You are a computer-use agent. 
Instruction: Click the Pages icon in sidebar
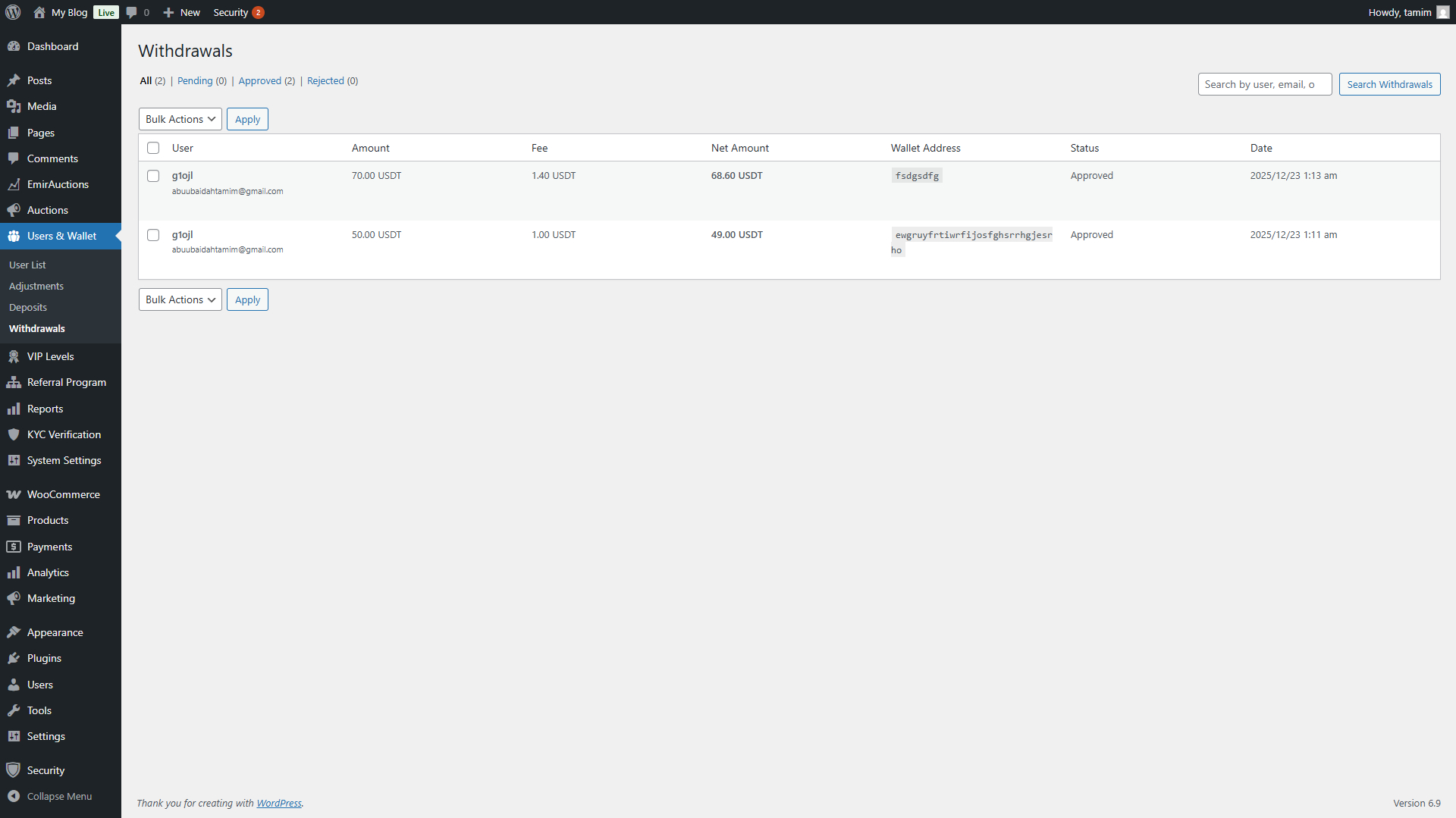coord(14,133)
